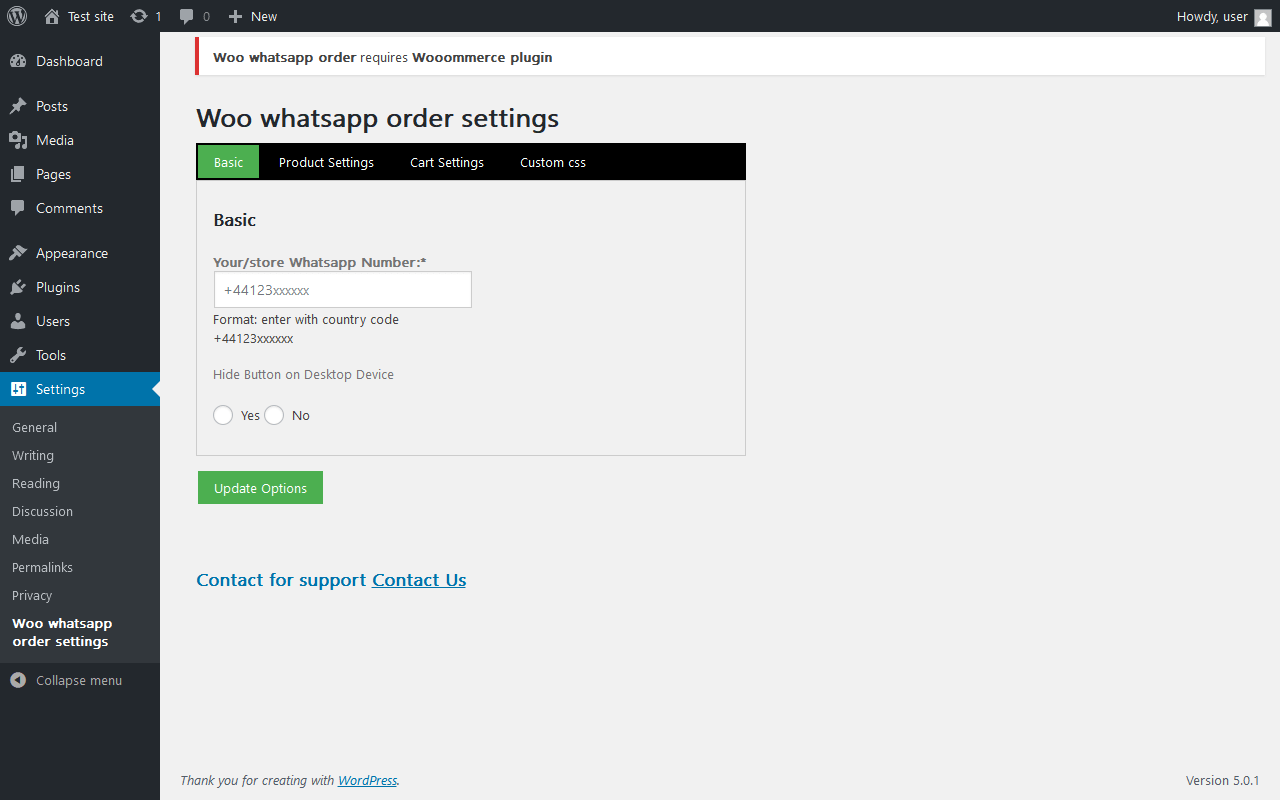Click the Settings sliders icon
Screen dimensions: 1280x800
[18, 389]
